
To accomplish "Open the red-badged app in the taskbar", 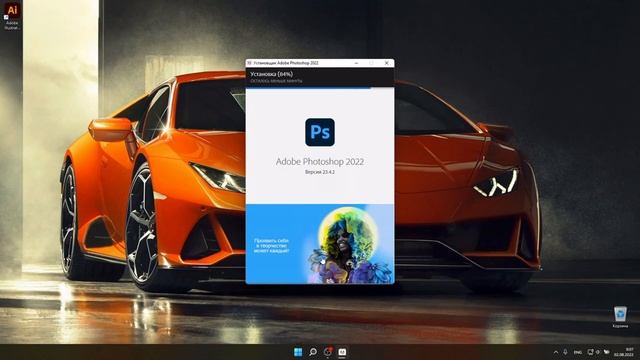I will [328, 351].
